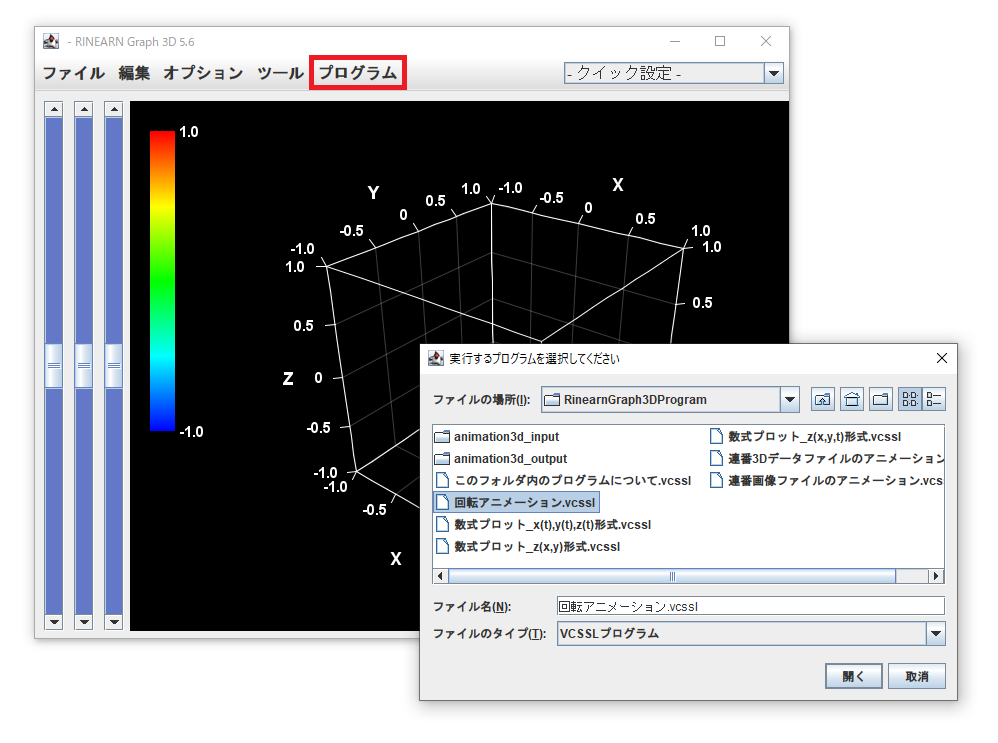The image size is (998, 743).
Task: Close the program selection dialog
Action: (942, 358)
